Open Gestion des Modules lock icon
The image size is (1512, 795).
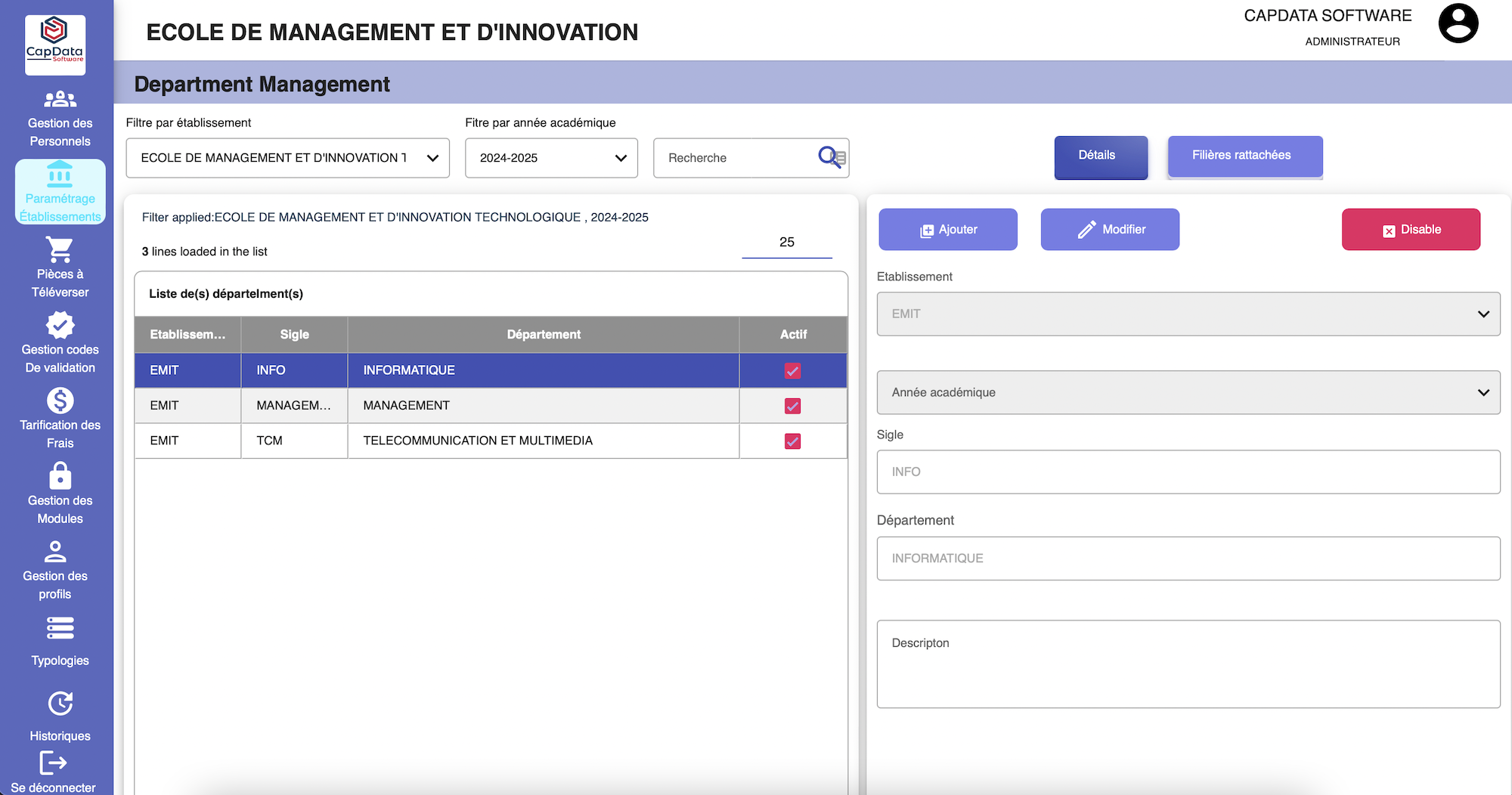tap(60, 476)
